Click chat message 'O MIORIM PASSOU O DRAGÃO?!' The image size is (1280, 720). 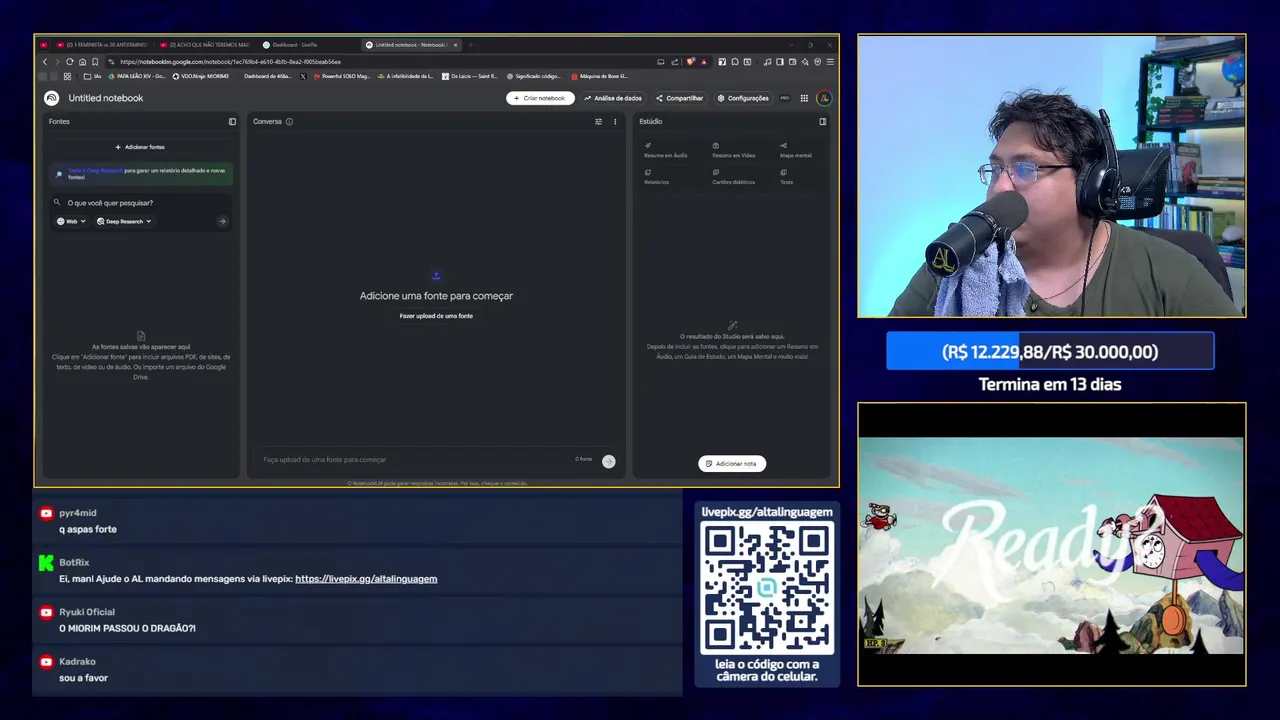point(127,629)
